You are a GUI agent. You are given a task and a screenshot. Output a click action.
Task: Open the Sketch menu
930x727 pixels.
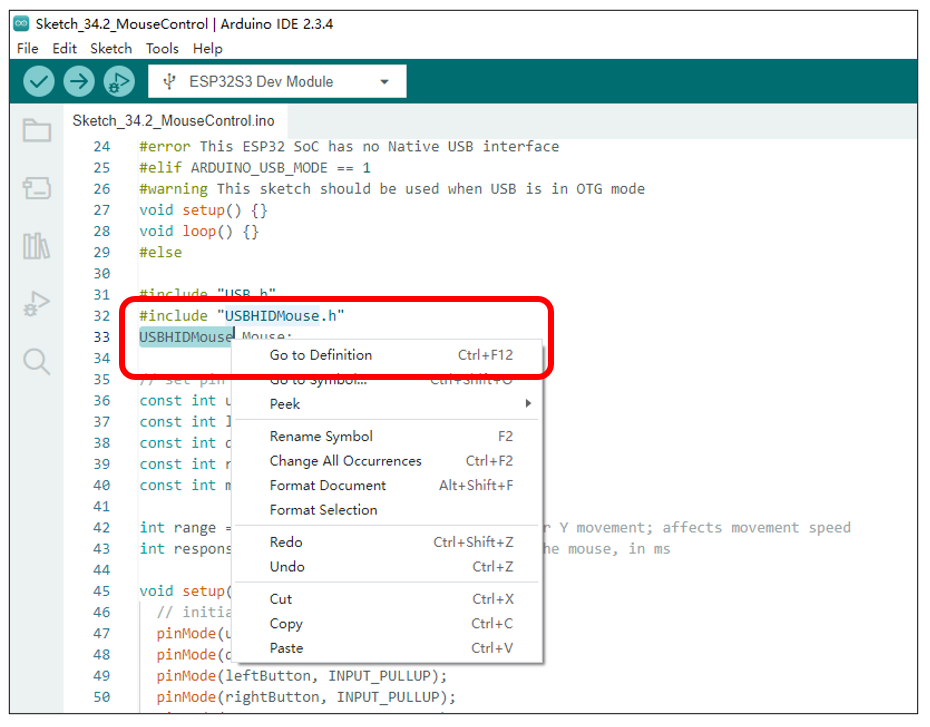click(x=111, y=49)
